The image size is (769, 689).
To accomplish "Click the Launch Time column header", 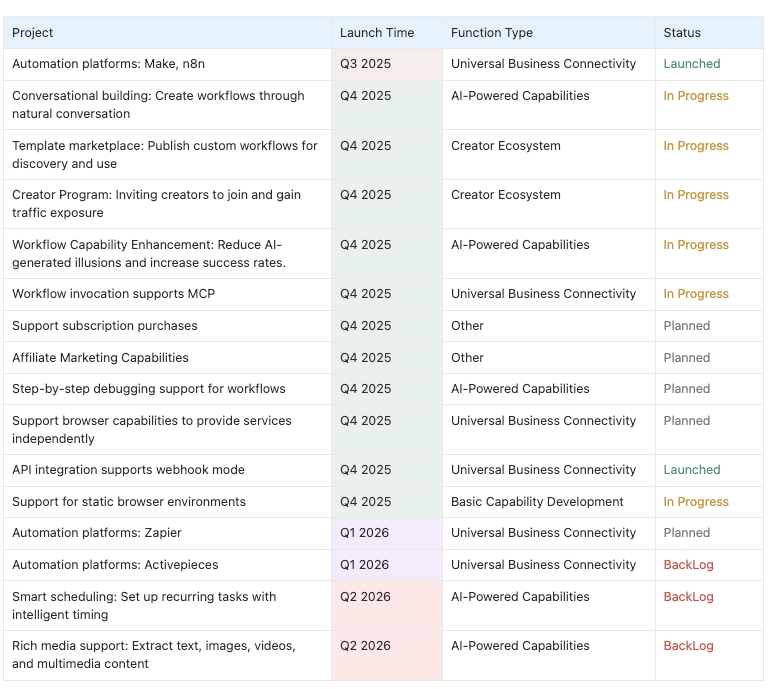I will pyautogui.click(x=376, y=33).
